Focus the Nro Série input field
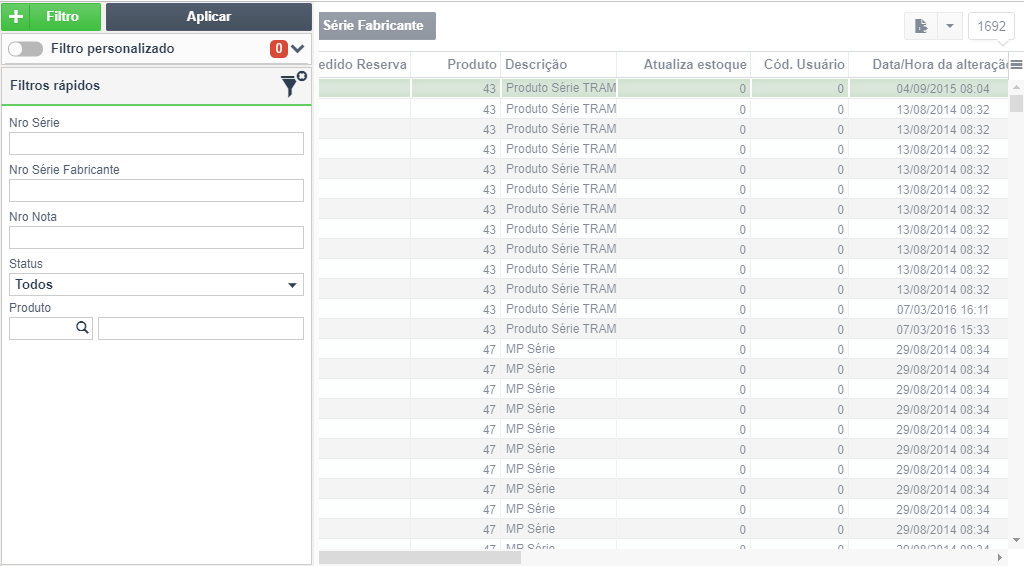The width and height of the screenshot is (1024, 566). click(156, 144)
